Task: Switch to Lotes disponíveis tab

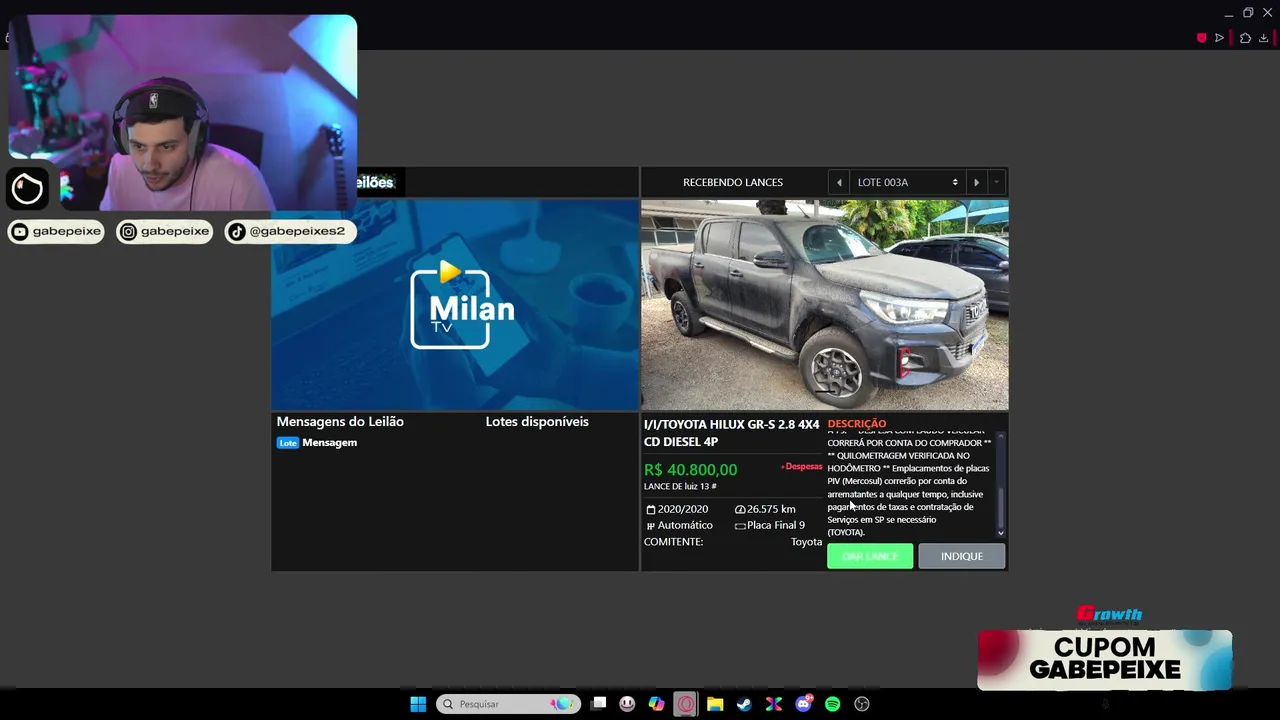Action: [537, 422]
